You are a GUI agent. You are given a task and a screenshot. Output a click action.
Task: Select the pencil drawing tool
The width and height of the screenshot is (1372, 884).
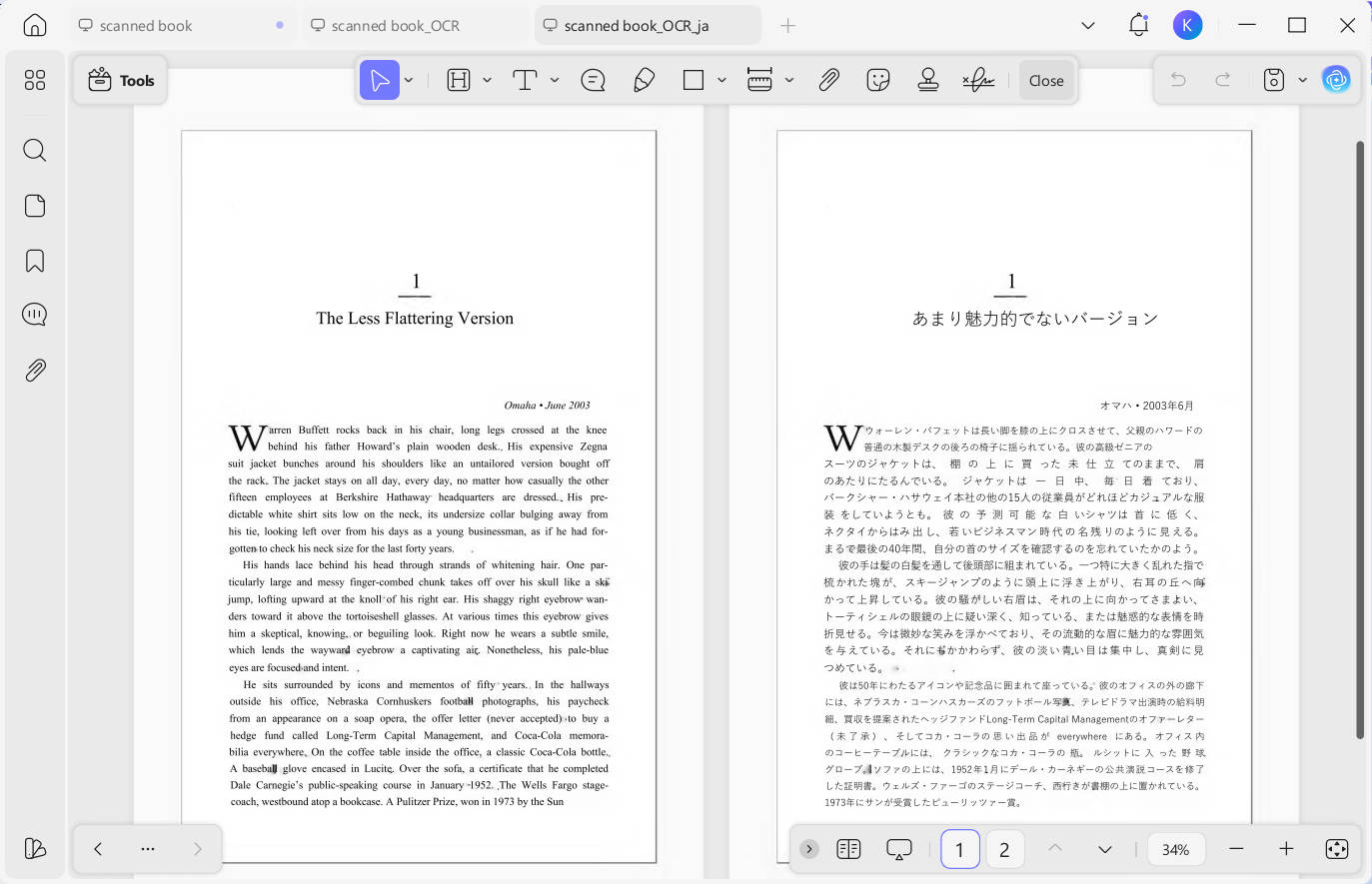[x=645, y=81]
